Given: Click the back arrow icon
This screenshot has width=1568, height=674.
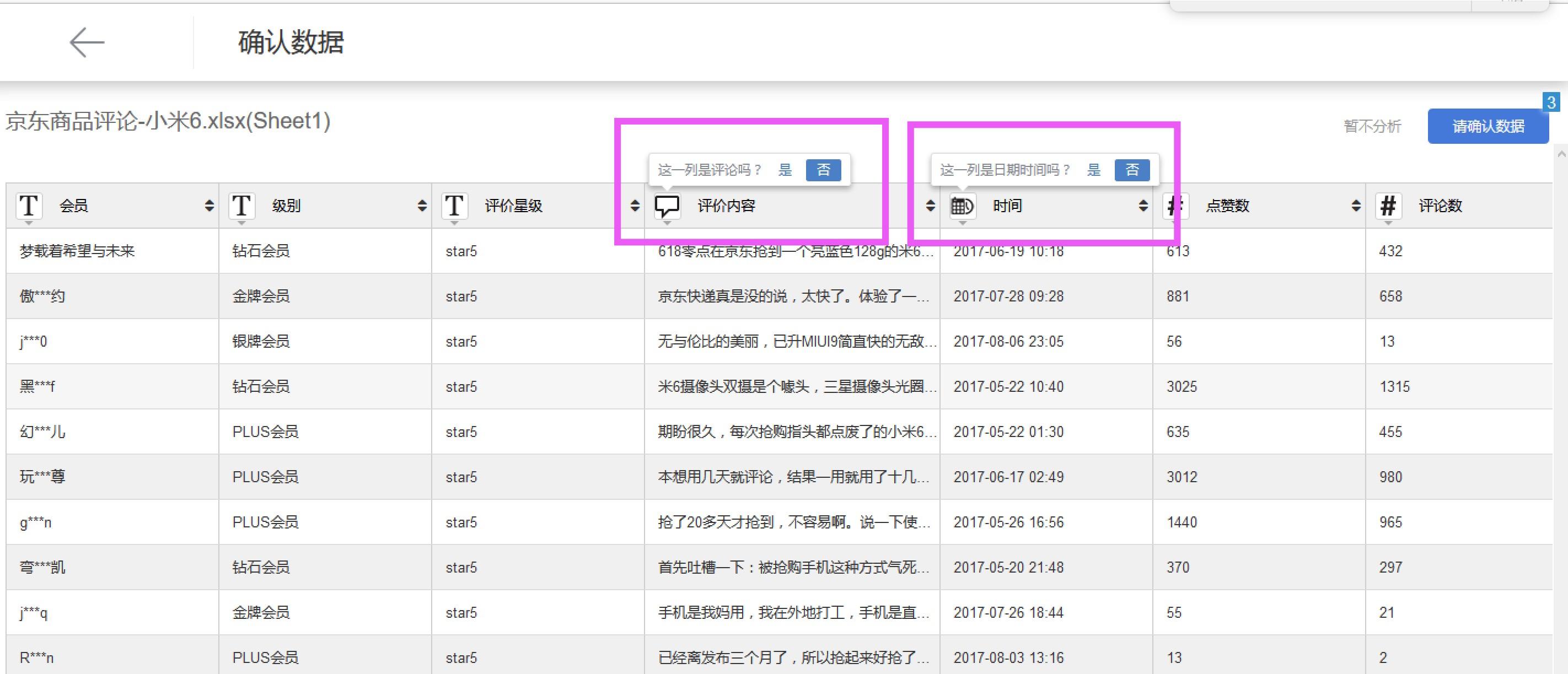Looking at the screenshot, I should click(87, 42).
